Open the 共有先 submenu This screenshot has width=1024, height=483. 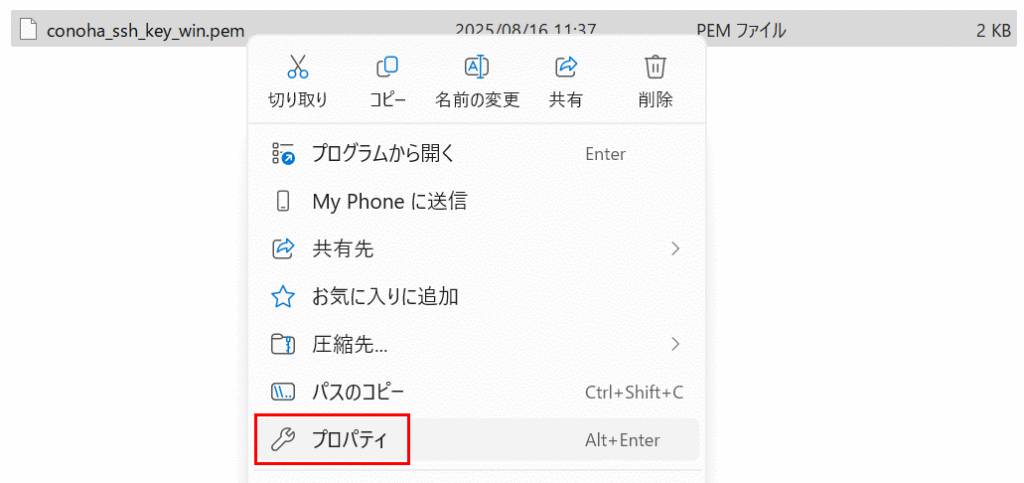(x=476, y=249)
